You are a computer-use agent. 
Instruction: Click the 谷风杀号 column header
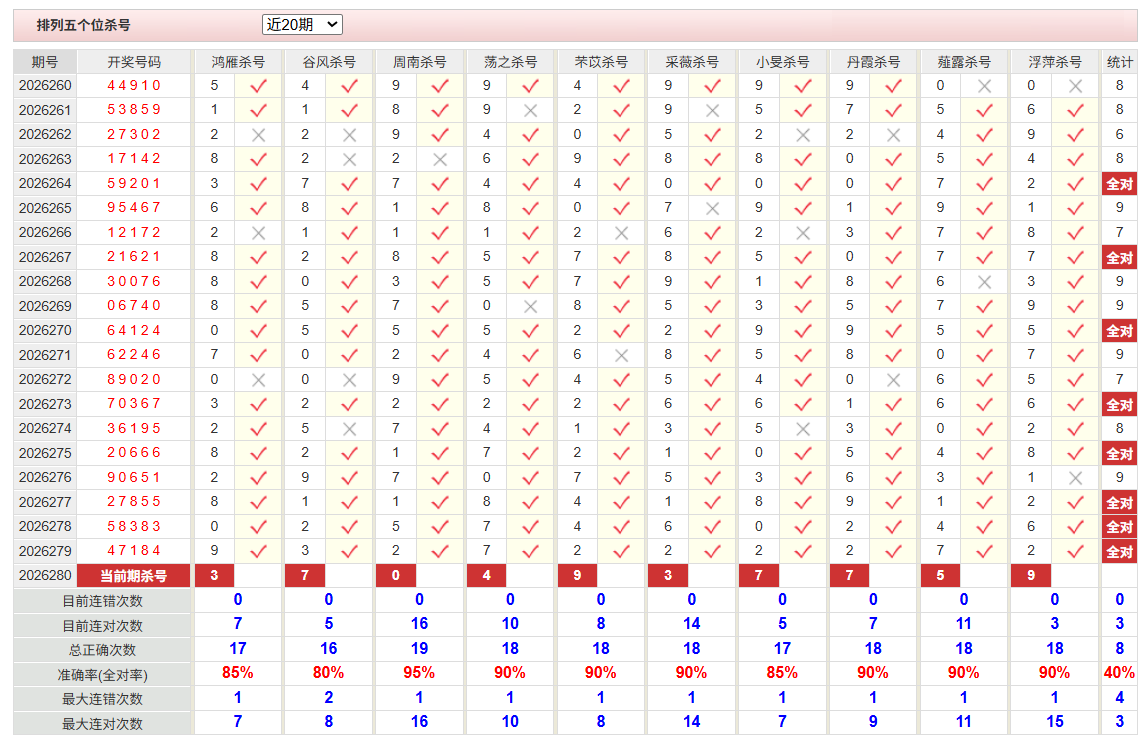tap(329, 62)
